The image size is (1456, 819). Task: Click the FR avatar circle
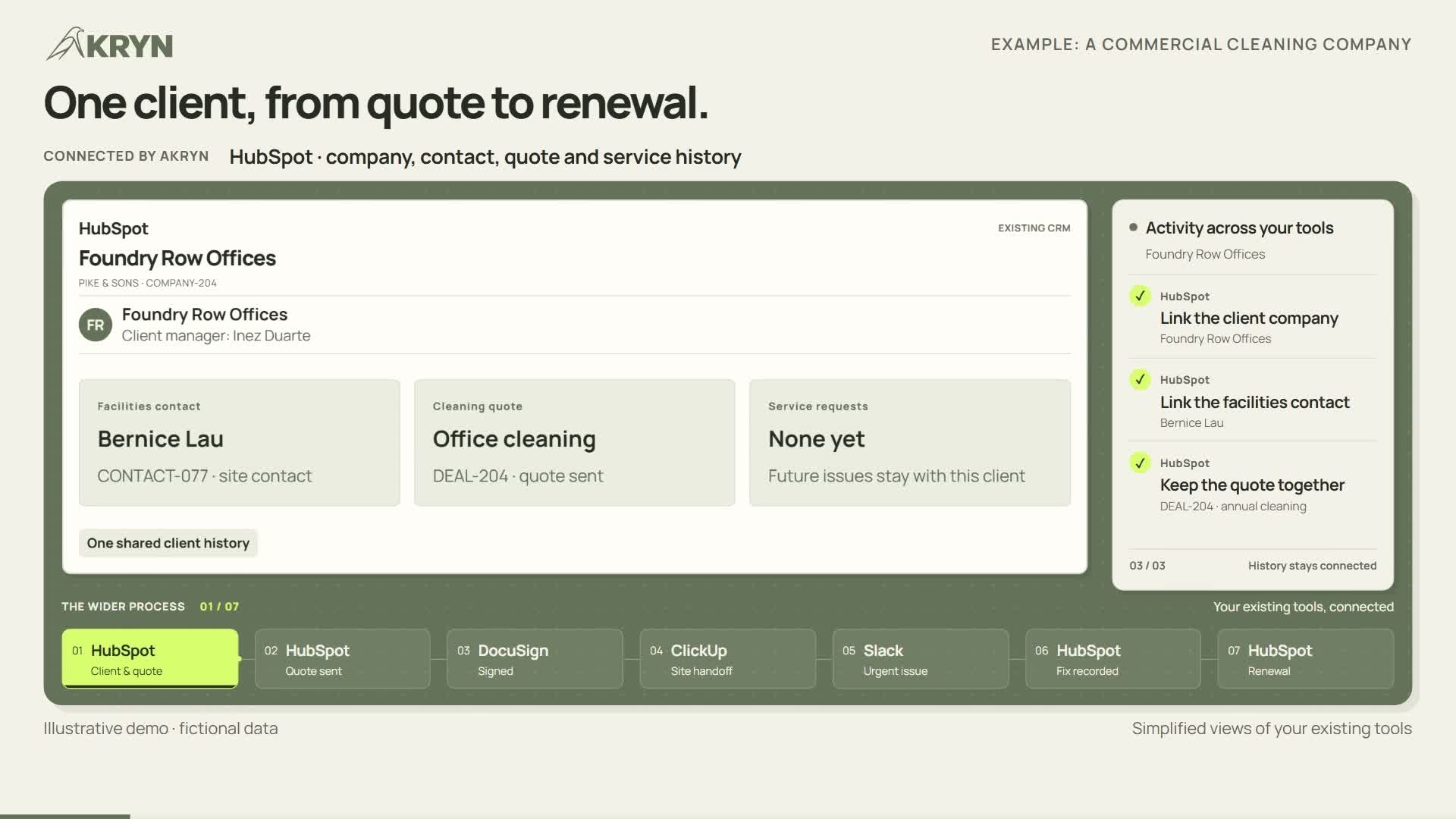96,325
